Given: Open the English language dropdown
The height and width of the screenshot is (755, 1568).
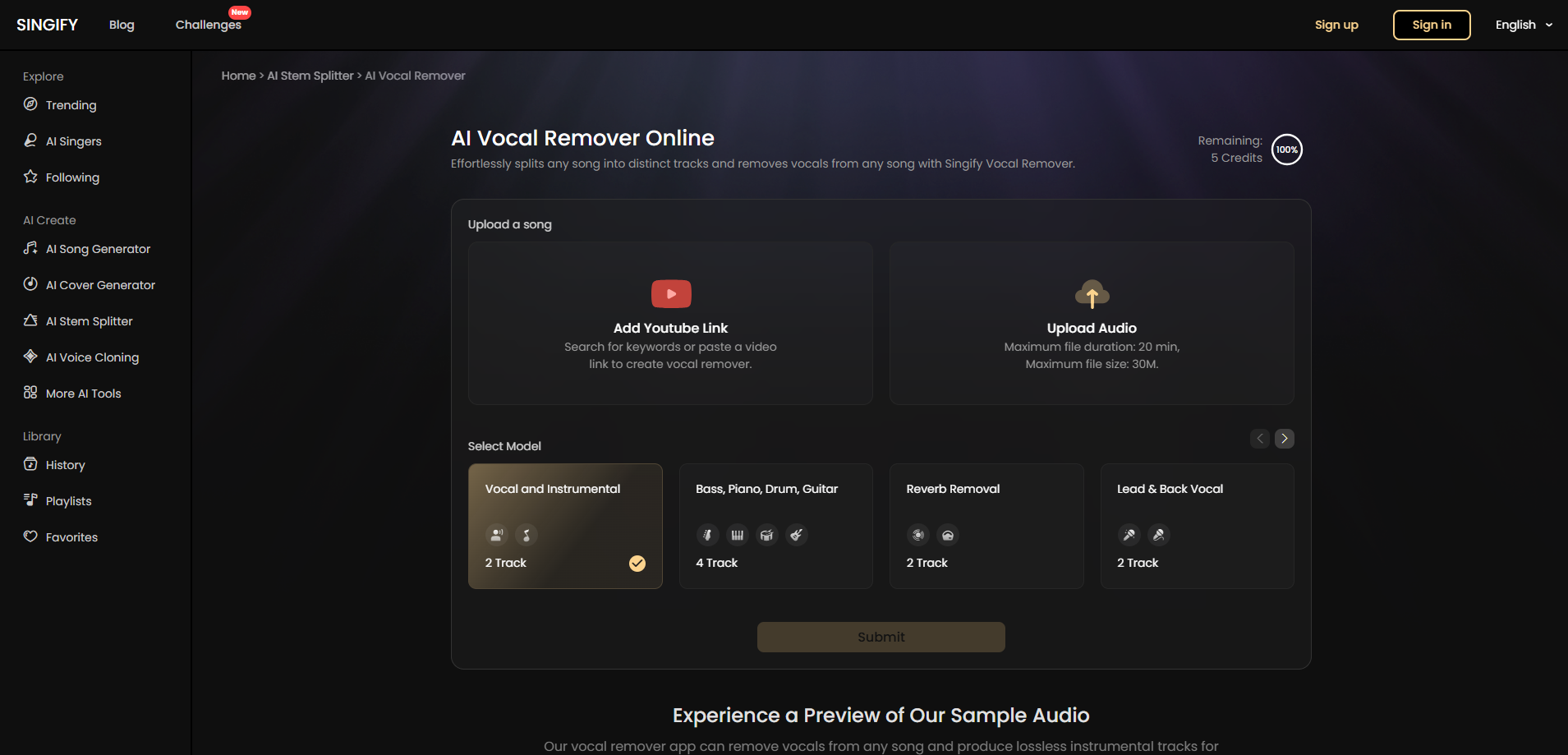Looking at the screenshot, I should (x=1524, y=25).
